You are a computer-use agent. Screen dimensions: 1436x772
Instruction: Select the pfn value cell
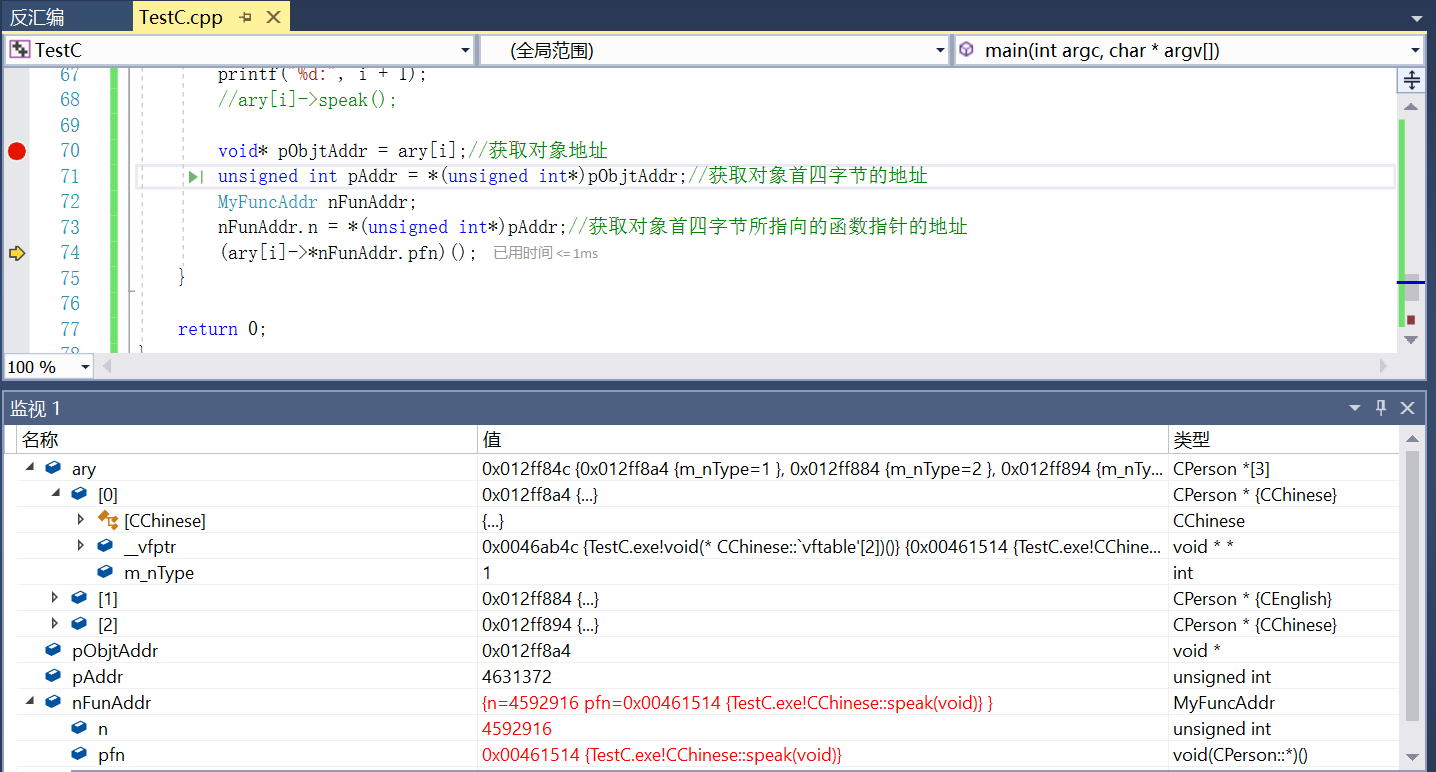[x=823, y=754]
